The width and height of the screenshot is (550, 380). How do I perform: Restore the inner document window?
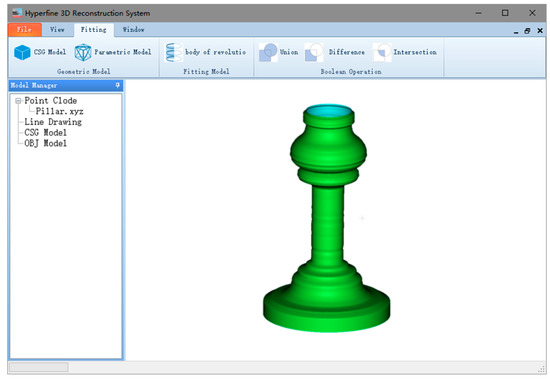tap(527, 31)
